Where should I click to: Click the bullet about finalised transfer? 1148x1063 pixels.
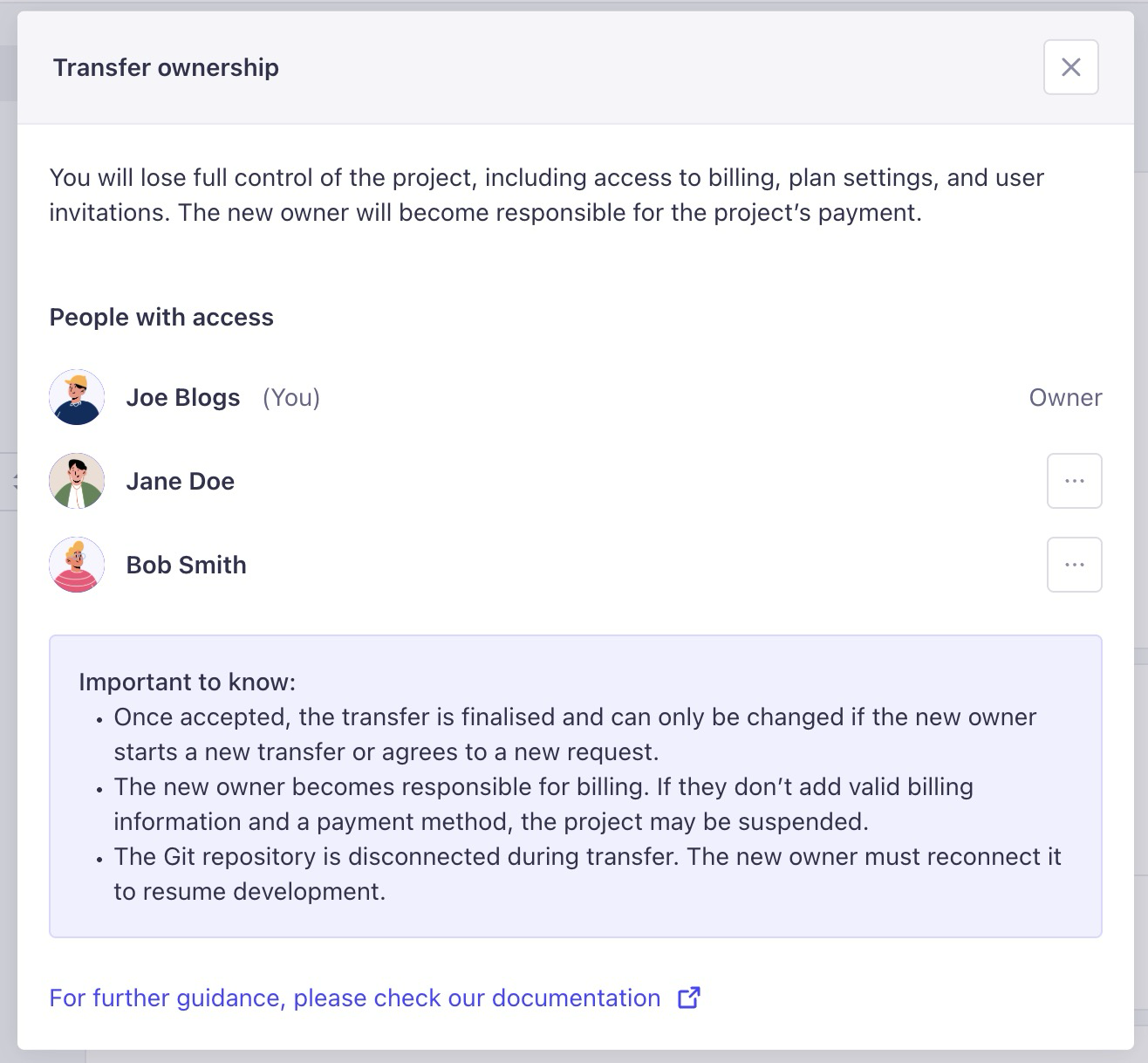point(574,734)
